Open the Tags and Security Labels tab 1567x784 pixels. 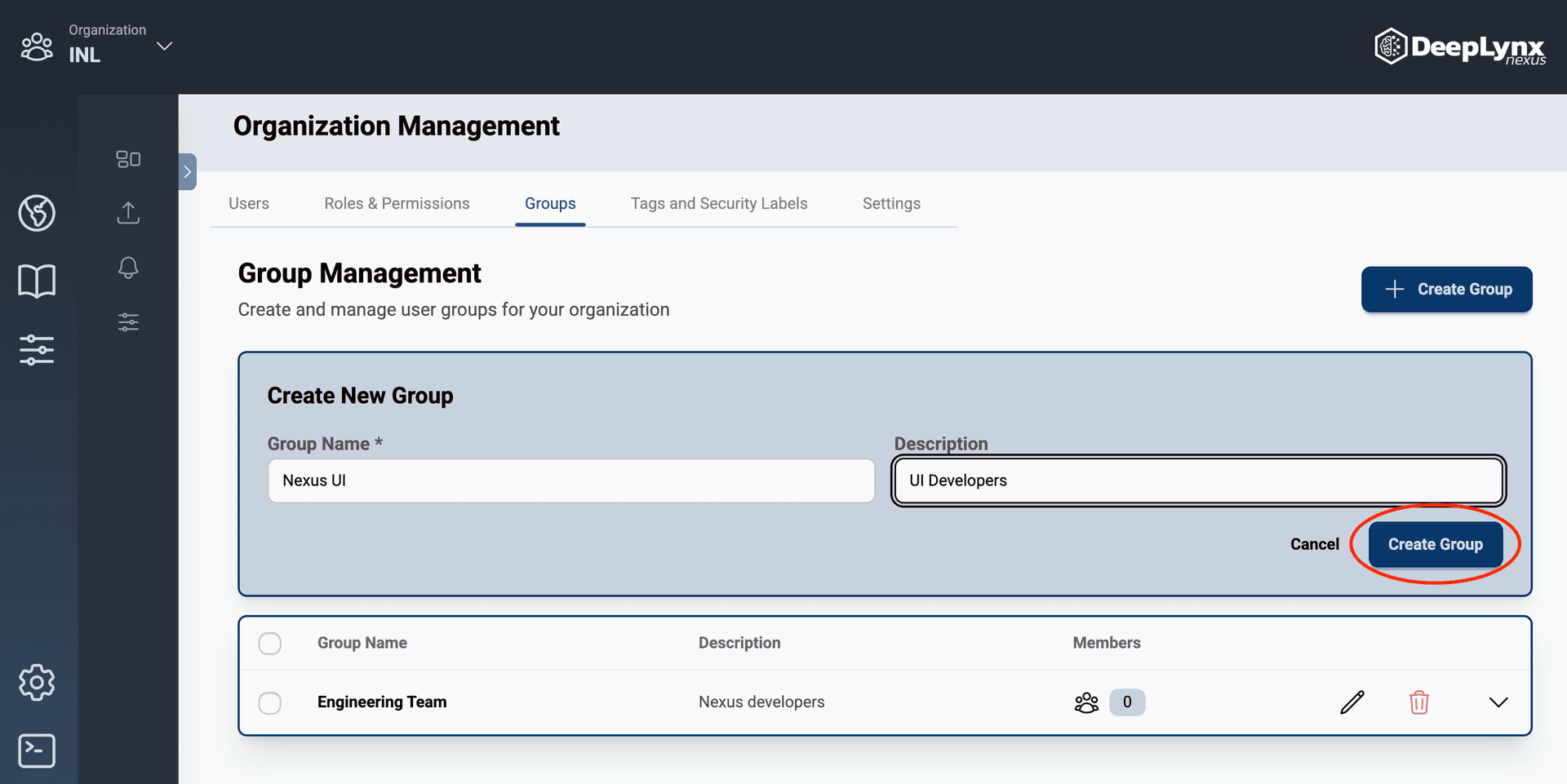719,203
